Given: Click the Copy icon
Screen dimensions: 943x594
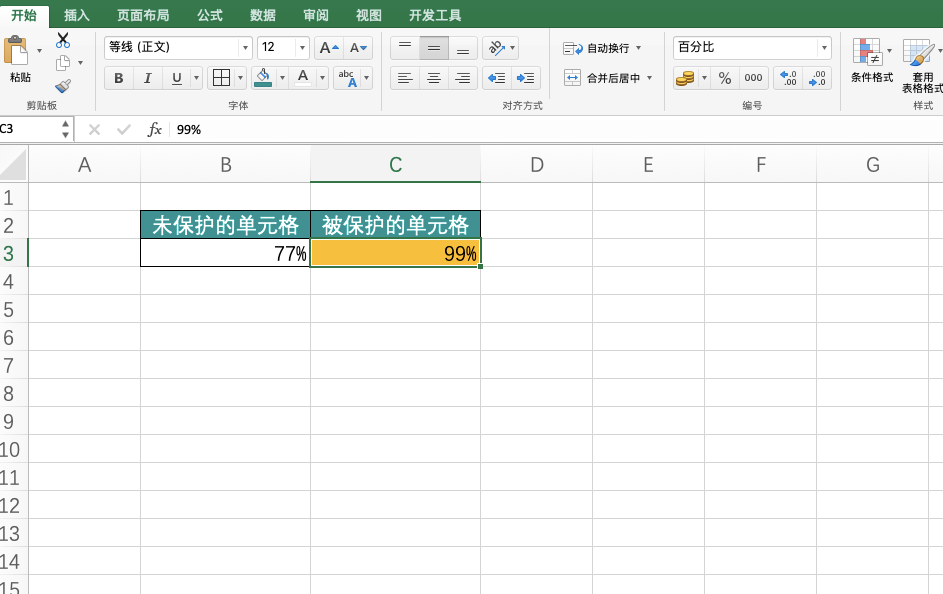Looking at the screenshot, I should pos(63,63).
